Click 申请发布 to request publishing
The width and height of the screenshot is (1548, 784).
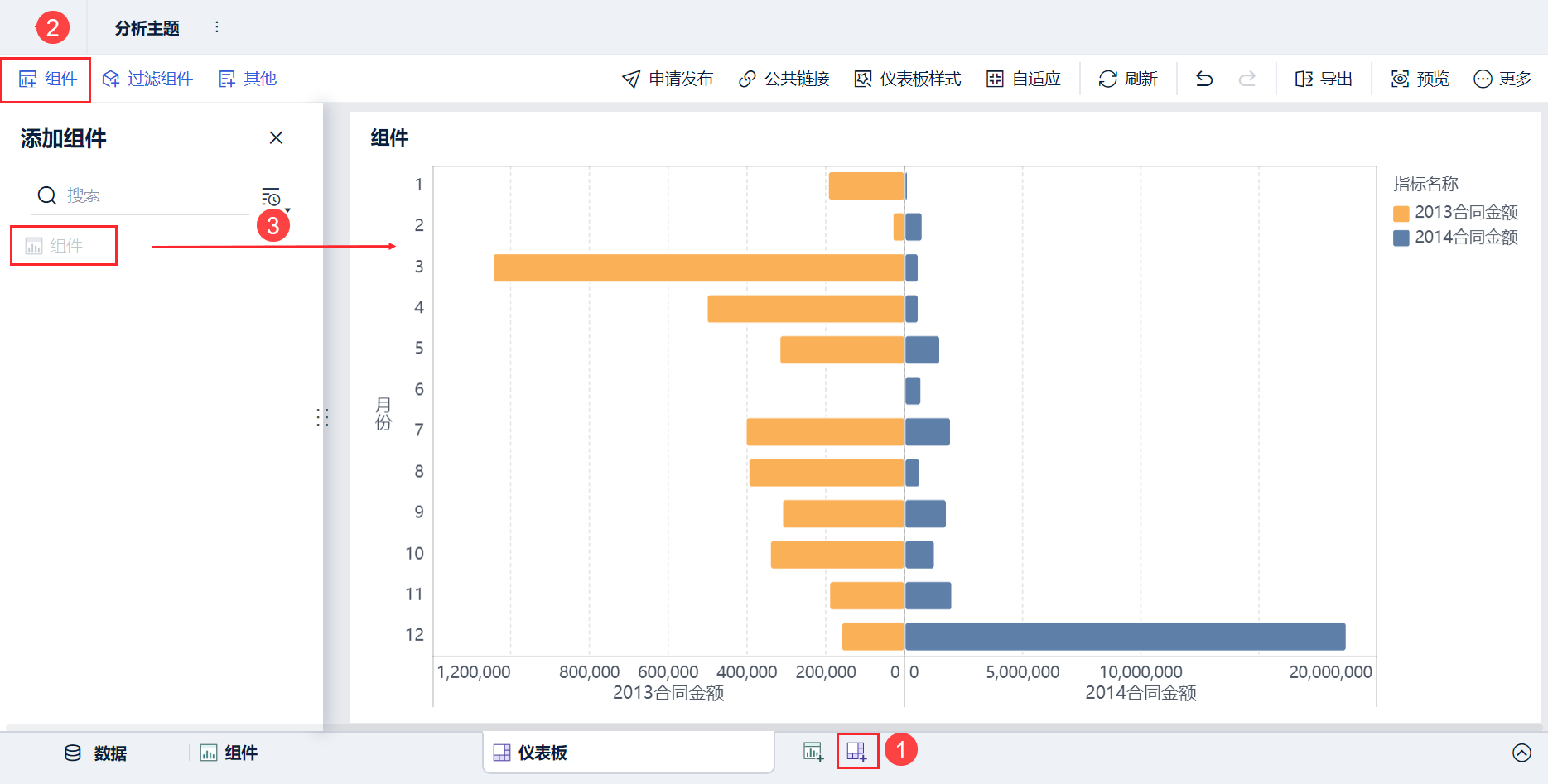(x=668, y=79)
